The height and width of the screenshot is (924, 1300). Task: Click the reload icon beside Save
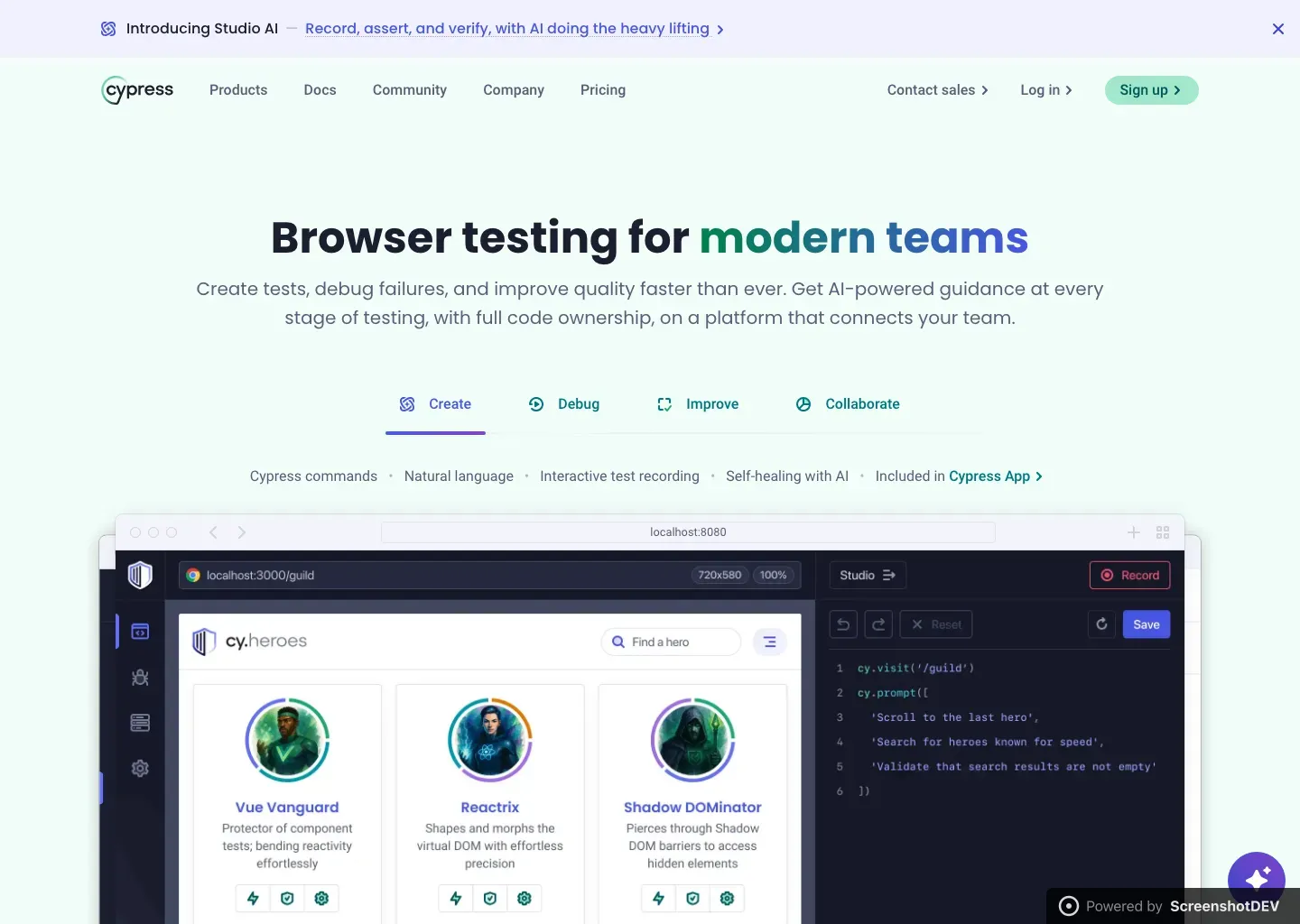(x=1102, y=624)
